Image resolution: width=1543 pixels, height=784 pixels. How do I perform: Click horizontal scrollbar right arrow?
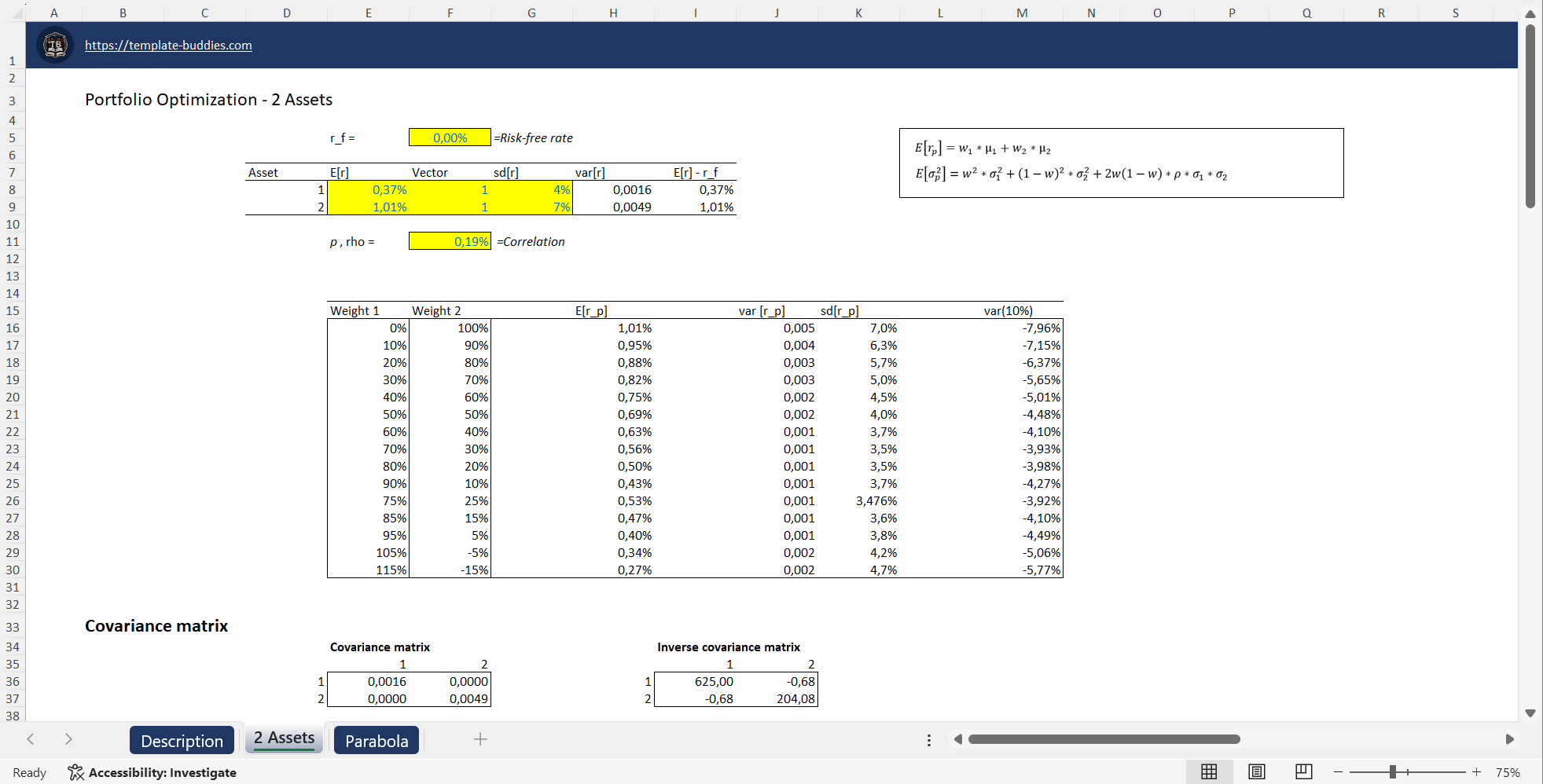[x=1509, y=739]
